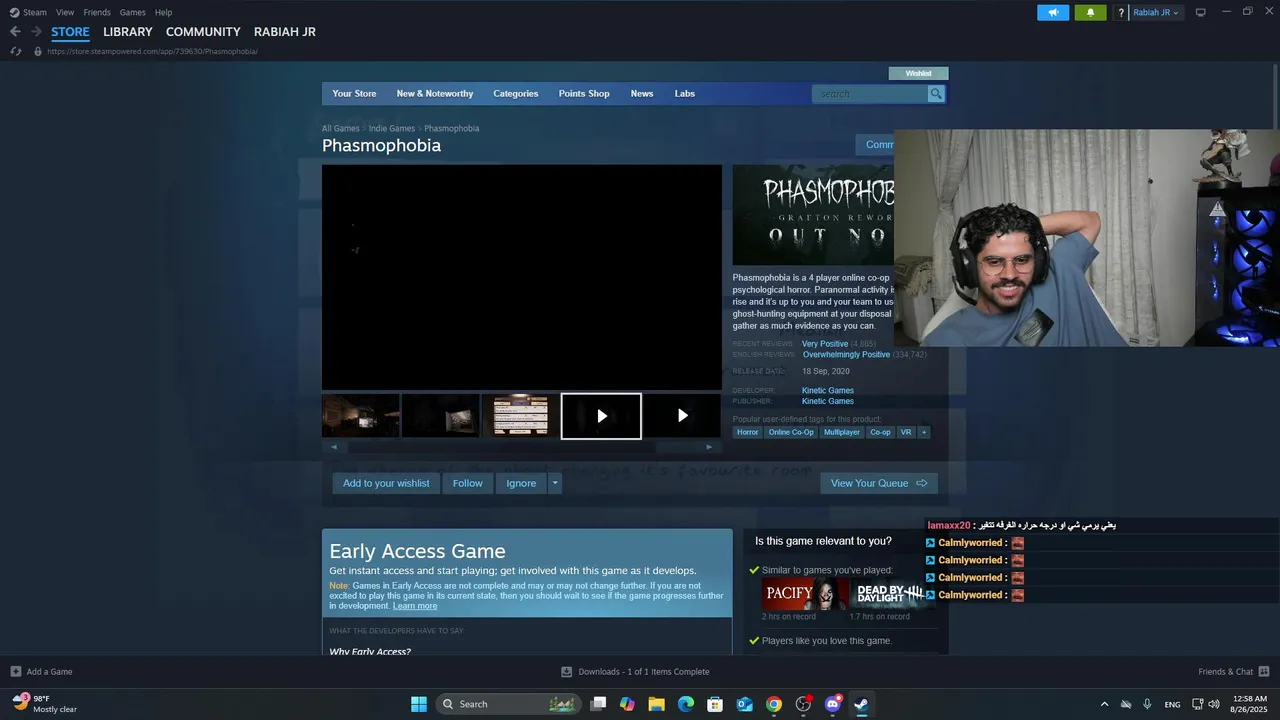
Task: Click the All Games breadcrumb
Action: pyautogui.click(x=340, y=128)
